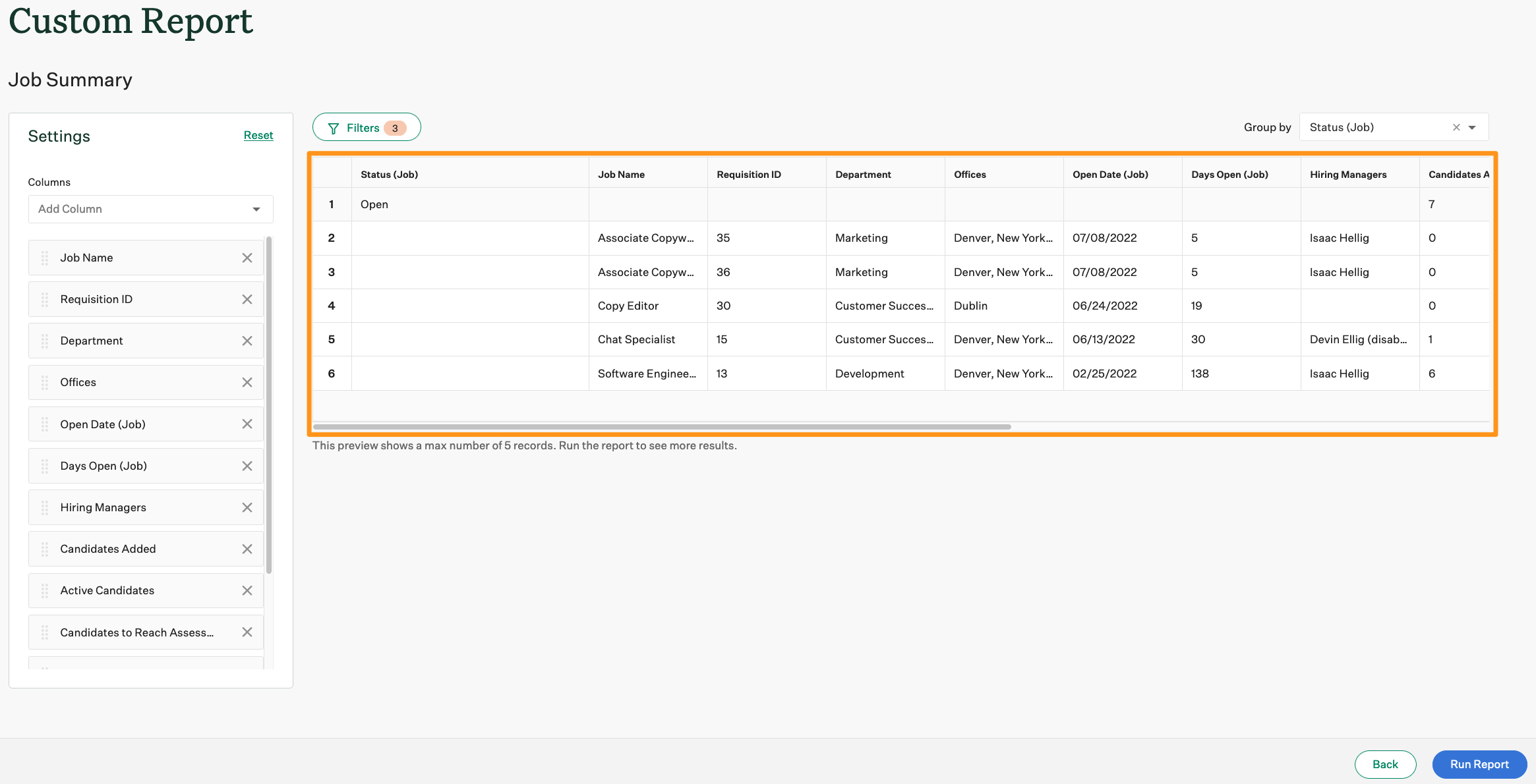Reset the report settings
Image resolution: width=1536 pixels, height=784 pixels.
(258, 135)
